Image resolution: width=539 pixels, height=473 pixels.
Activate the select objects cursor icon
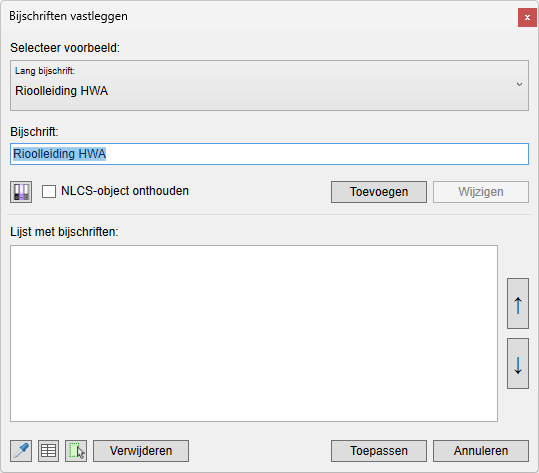[76, 451]
